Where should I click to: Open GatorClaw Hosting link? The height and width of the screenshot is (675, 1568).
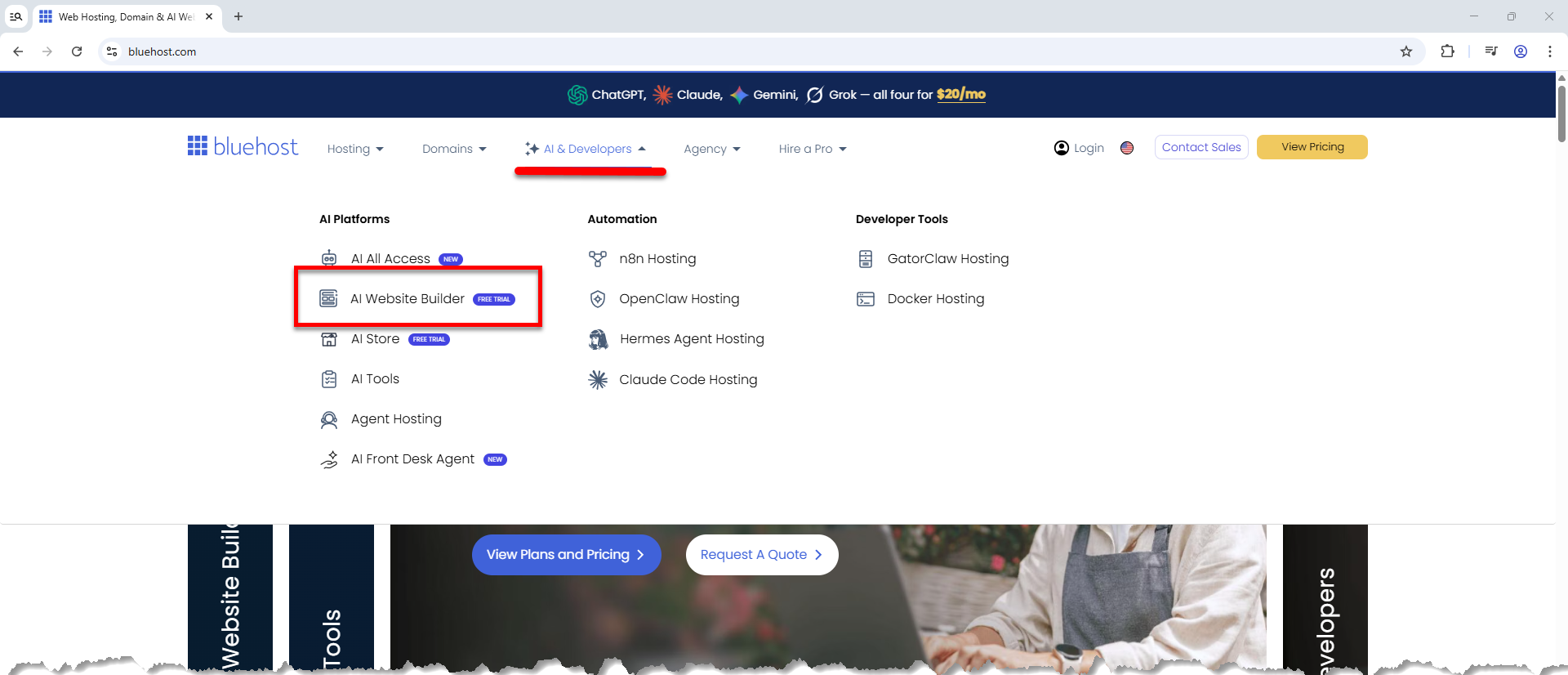[x=933, y=258]
